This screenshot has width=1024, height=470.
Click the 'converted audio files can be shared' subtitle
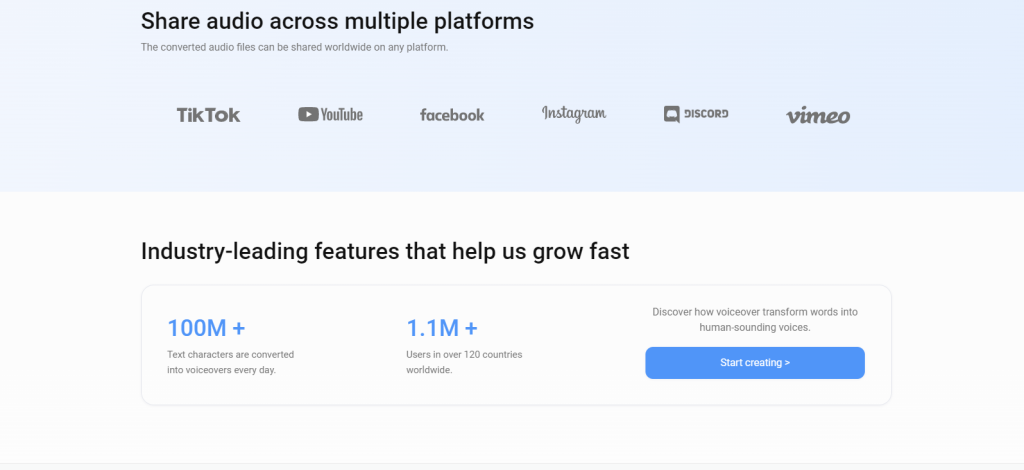(294, 47)
